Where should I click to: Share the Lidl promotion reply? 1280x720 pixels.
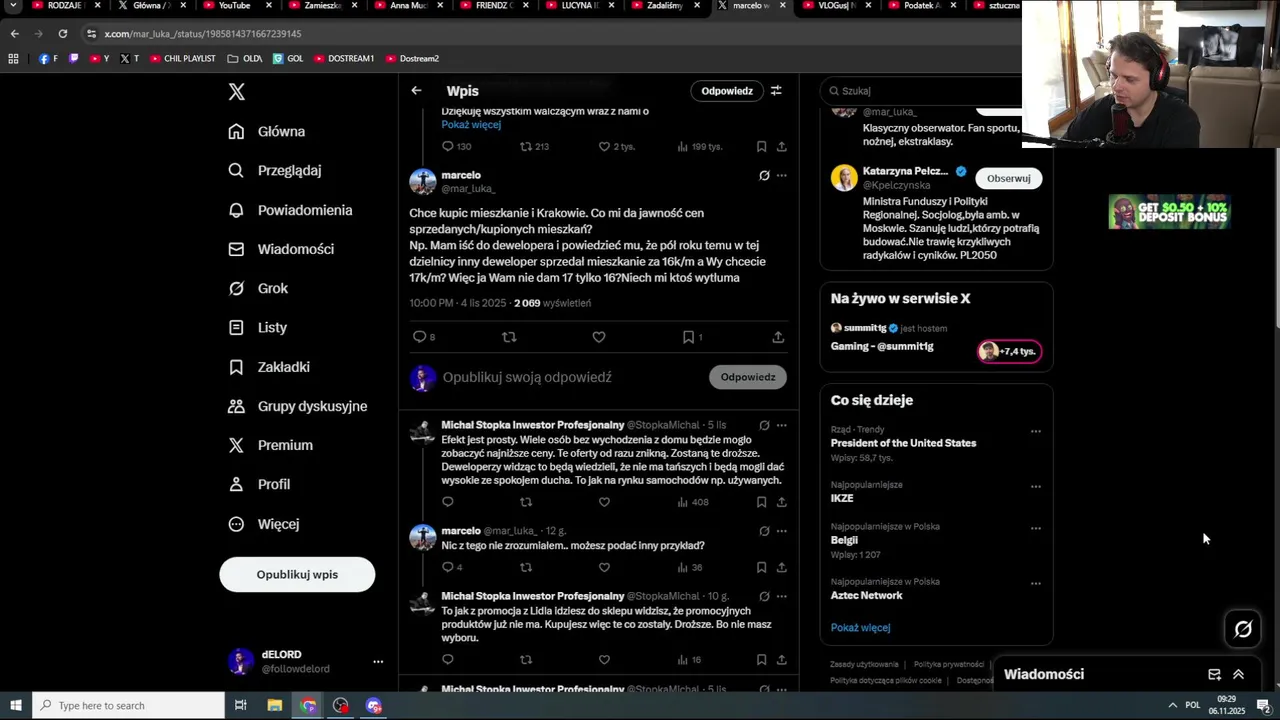point(782,660)
